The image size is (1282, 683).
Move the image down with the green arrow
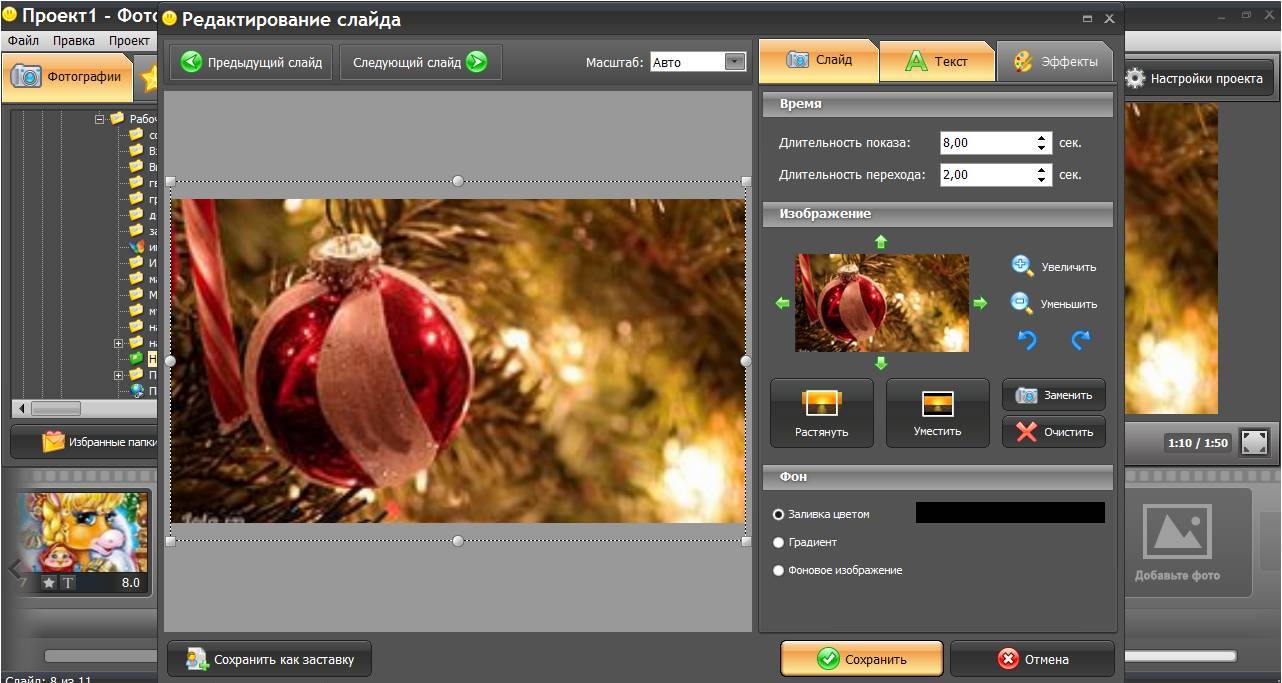pyautogui.click(x=881, y=363)
